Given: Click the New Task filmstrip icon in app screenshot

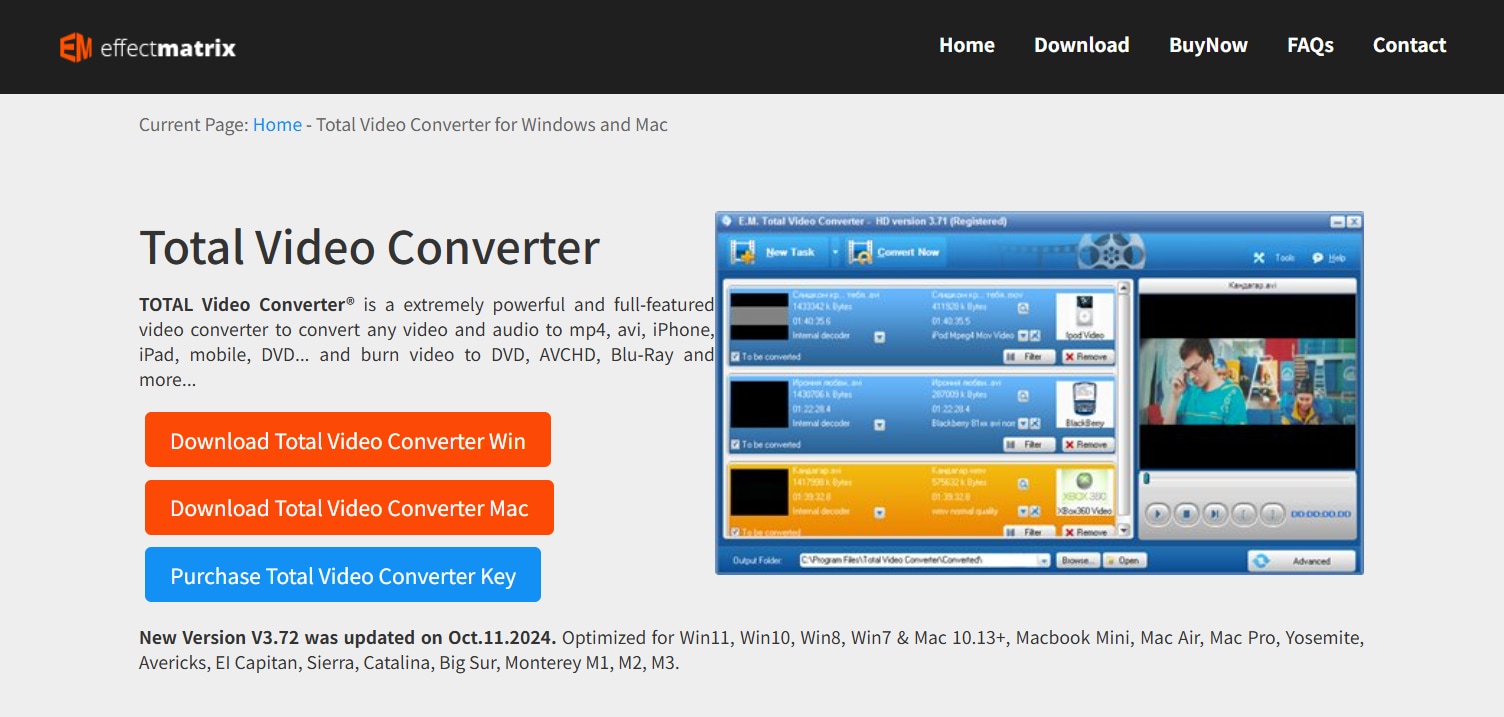Looking at the screenshot, I should tap(743, 252).
